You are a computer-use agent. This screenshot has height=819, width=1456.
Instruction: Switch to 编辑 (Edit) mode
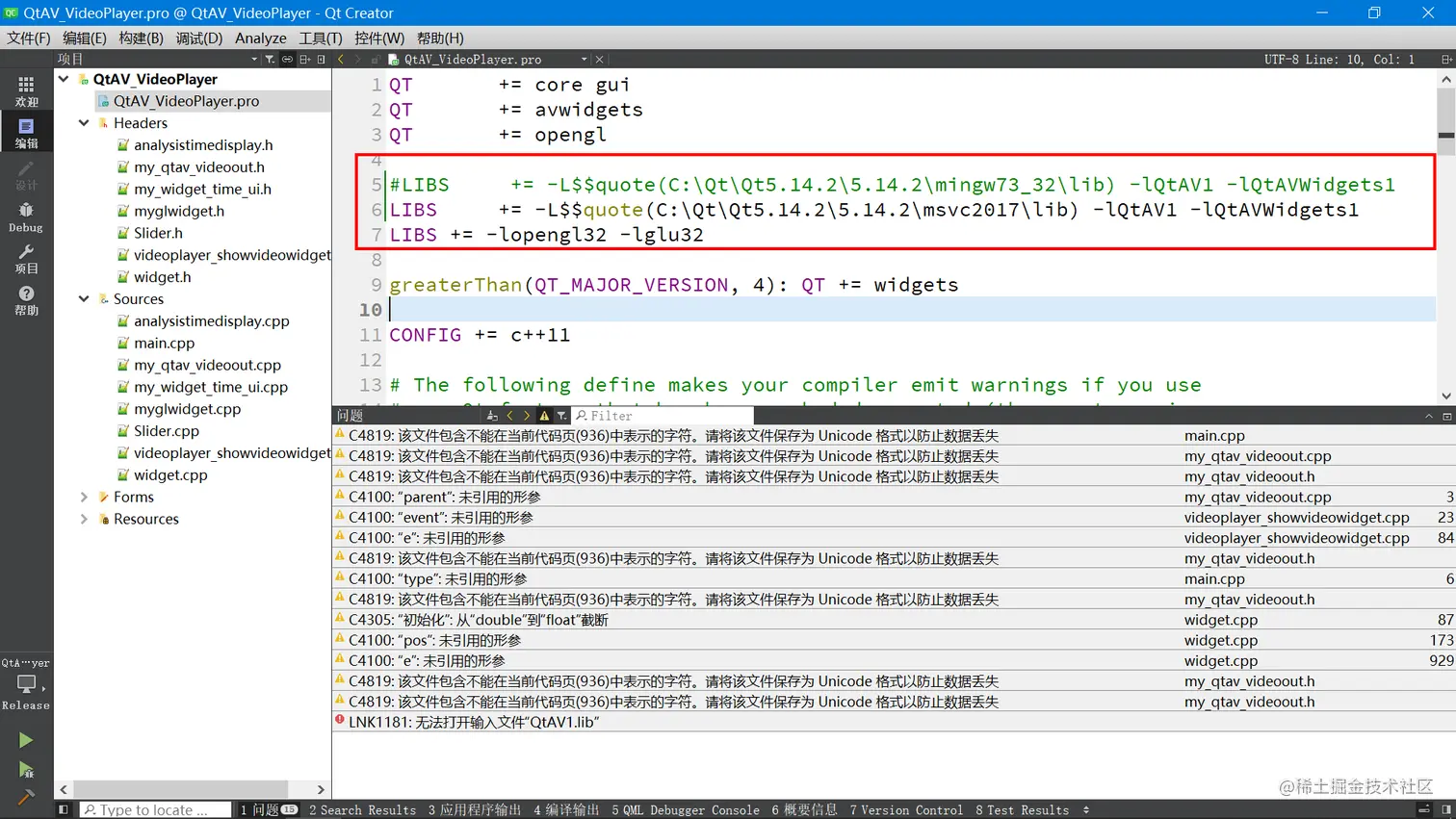tap(26, 133)
